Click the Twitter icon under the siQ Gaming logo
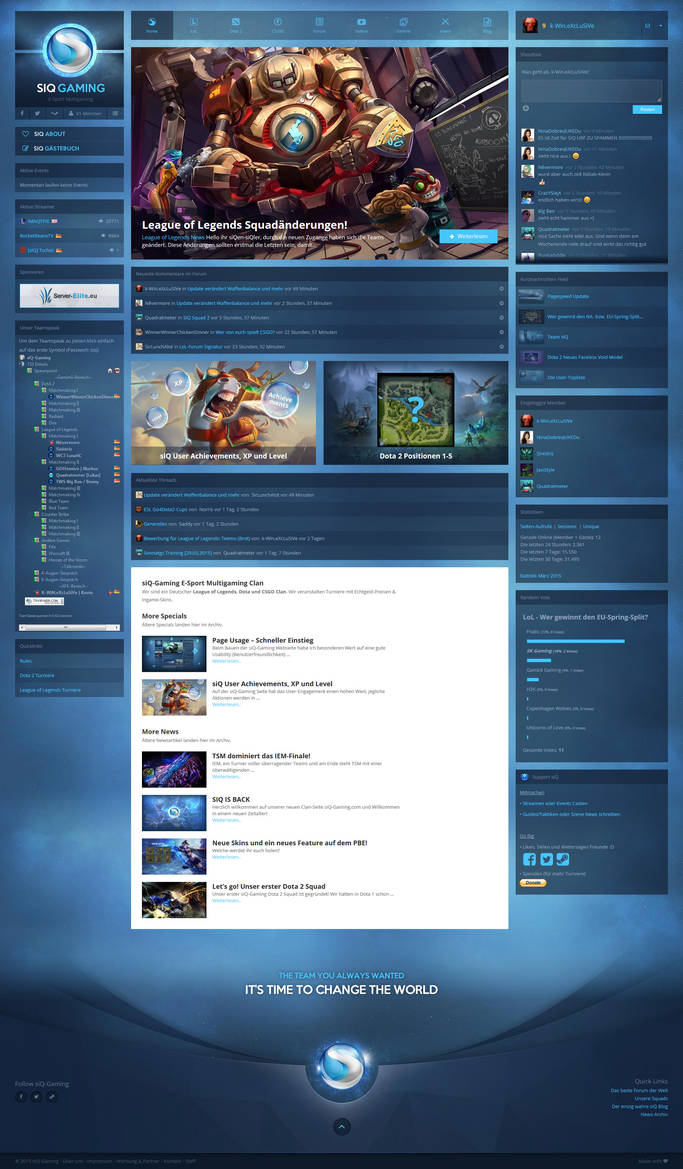The width and height of the screenshot is (683, 1169). tap(37, 113)
